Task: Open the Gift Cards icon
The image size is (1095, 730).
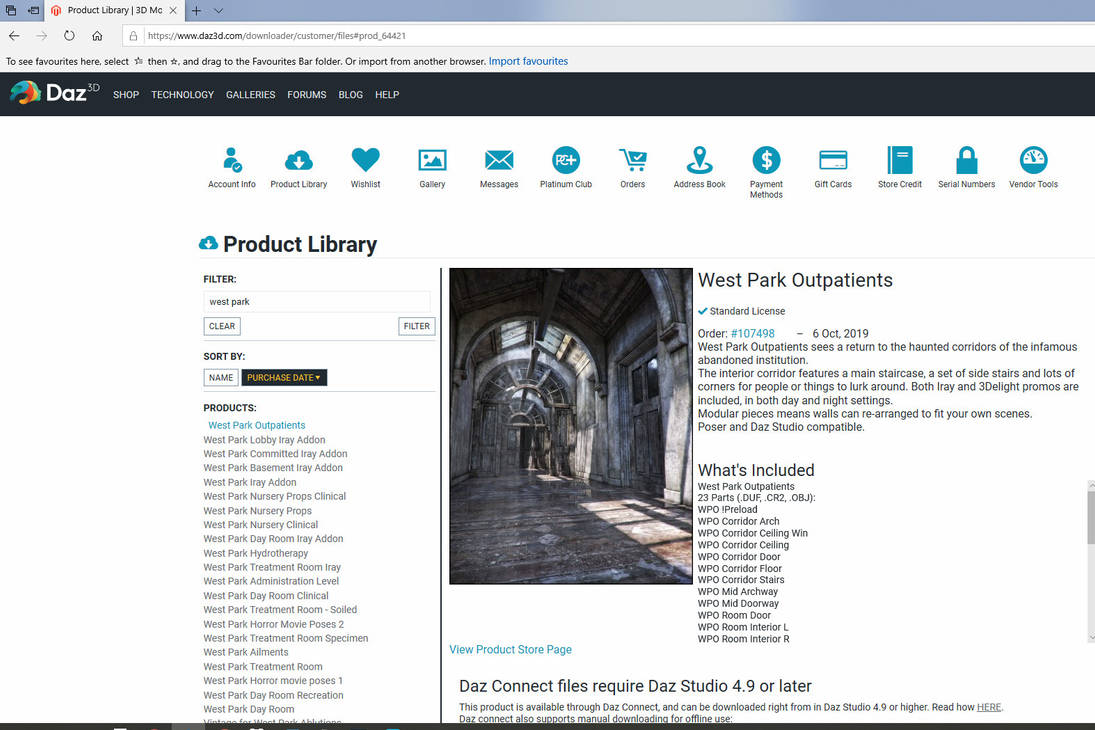Action: click(833, 160)
